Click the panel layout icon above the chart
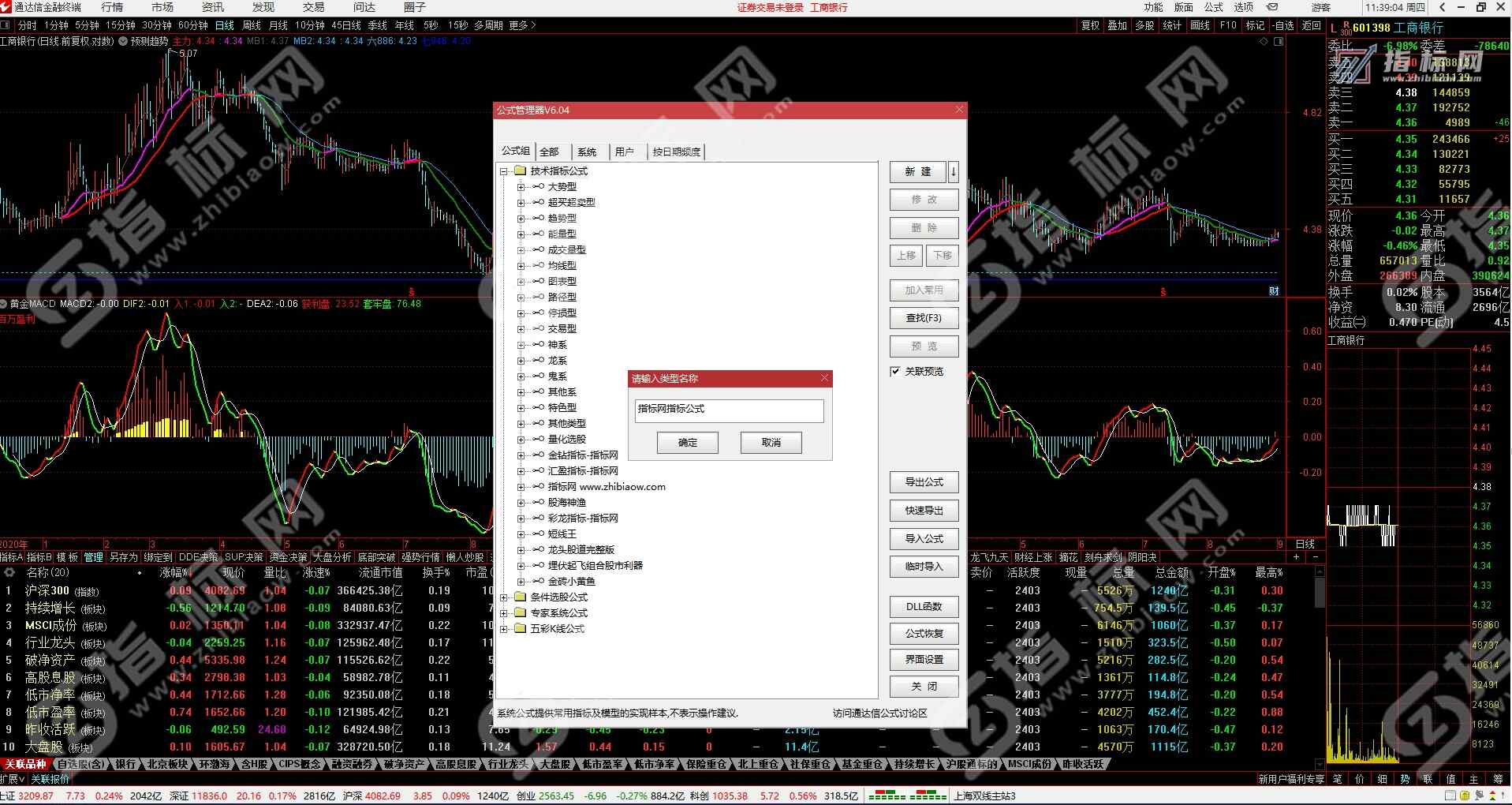This screenshot has height=805, width=1512. pyautogui.click(x=1279, y=42)
